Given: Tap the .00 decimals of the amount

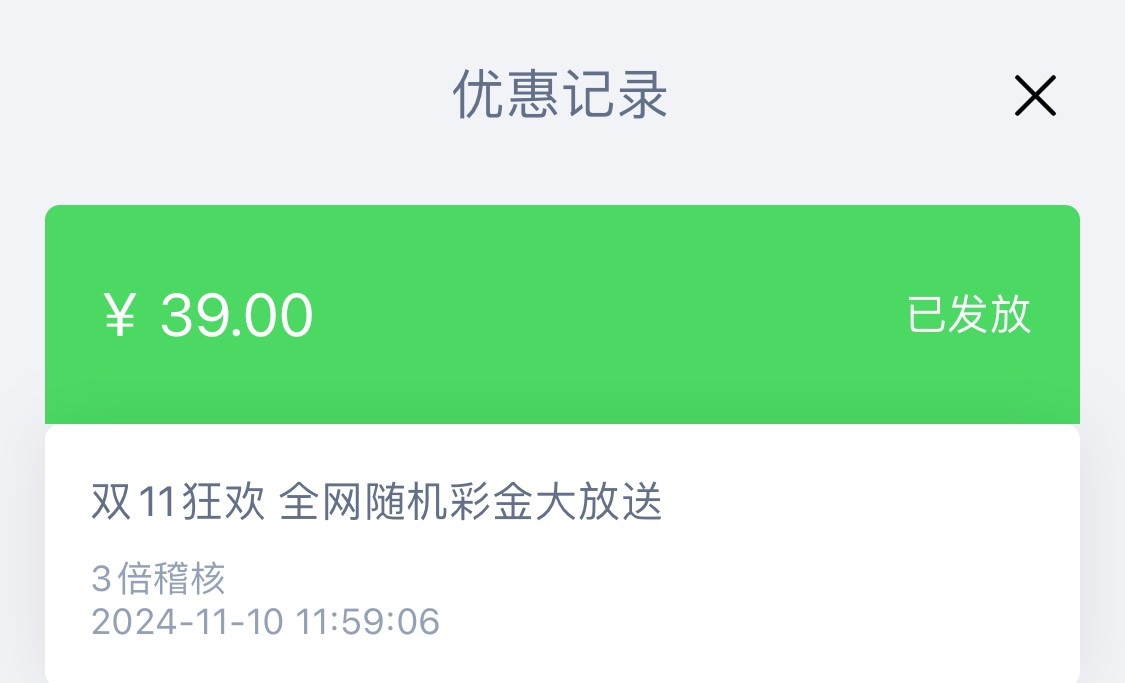Looking at the screenshot, I should 270,315.
